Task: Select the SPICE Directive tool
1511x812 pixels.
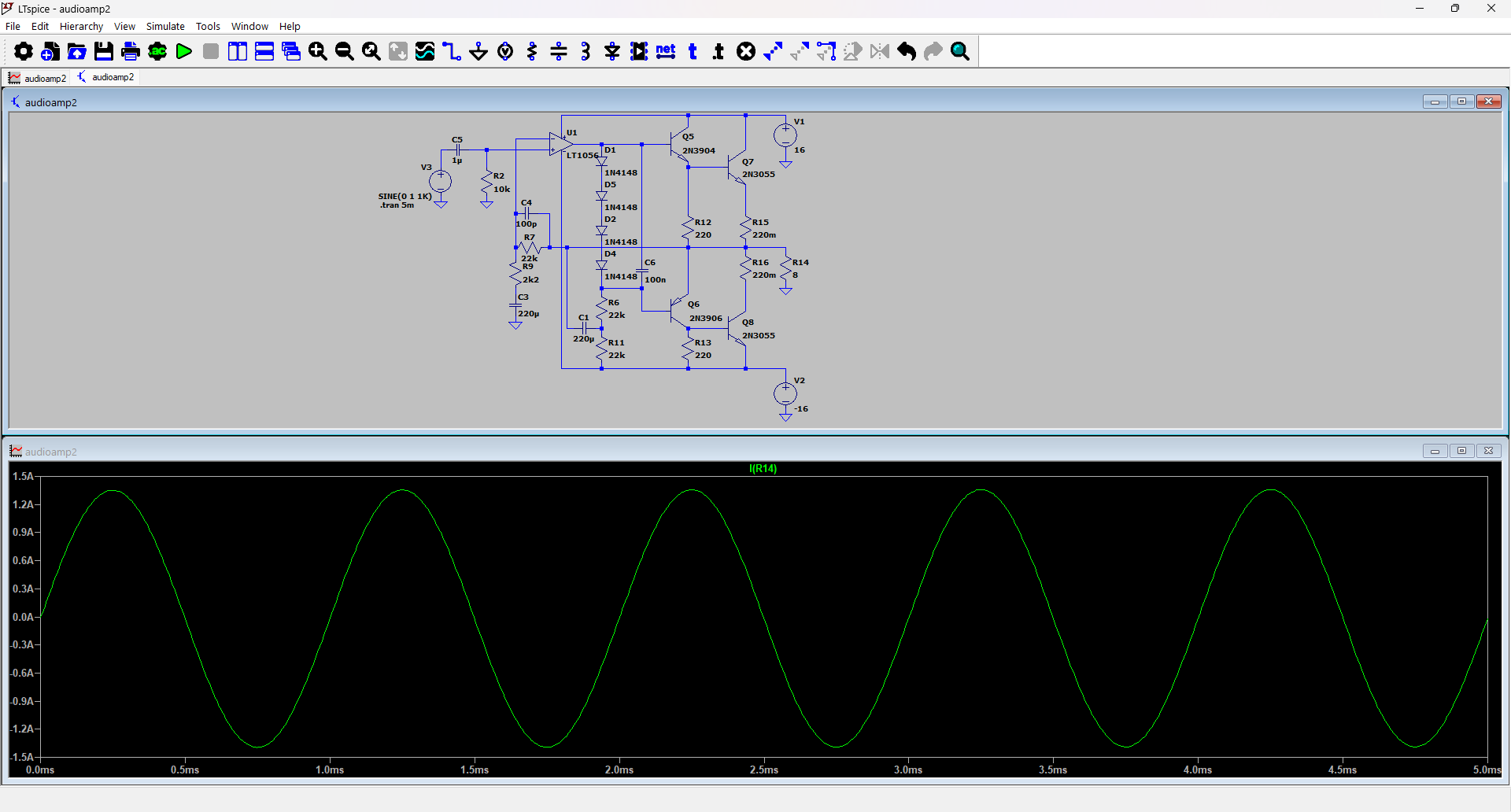Action: (719, 51)
